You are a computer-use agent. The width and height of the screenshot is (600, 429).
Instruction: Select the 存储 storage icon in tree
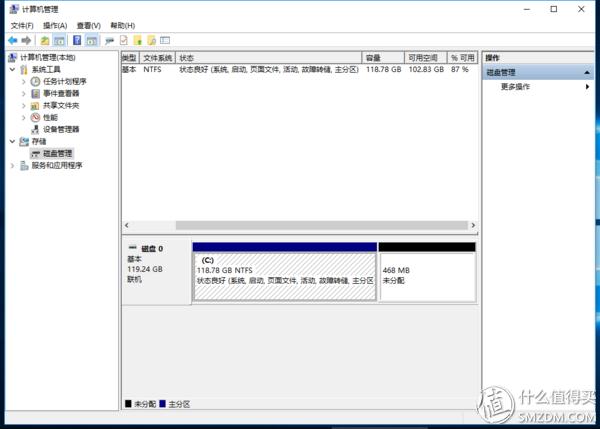(x=24, y=142)
